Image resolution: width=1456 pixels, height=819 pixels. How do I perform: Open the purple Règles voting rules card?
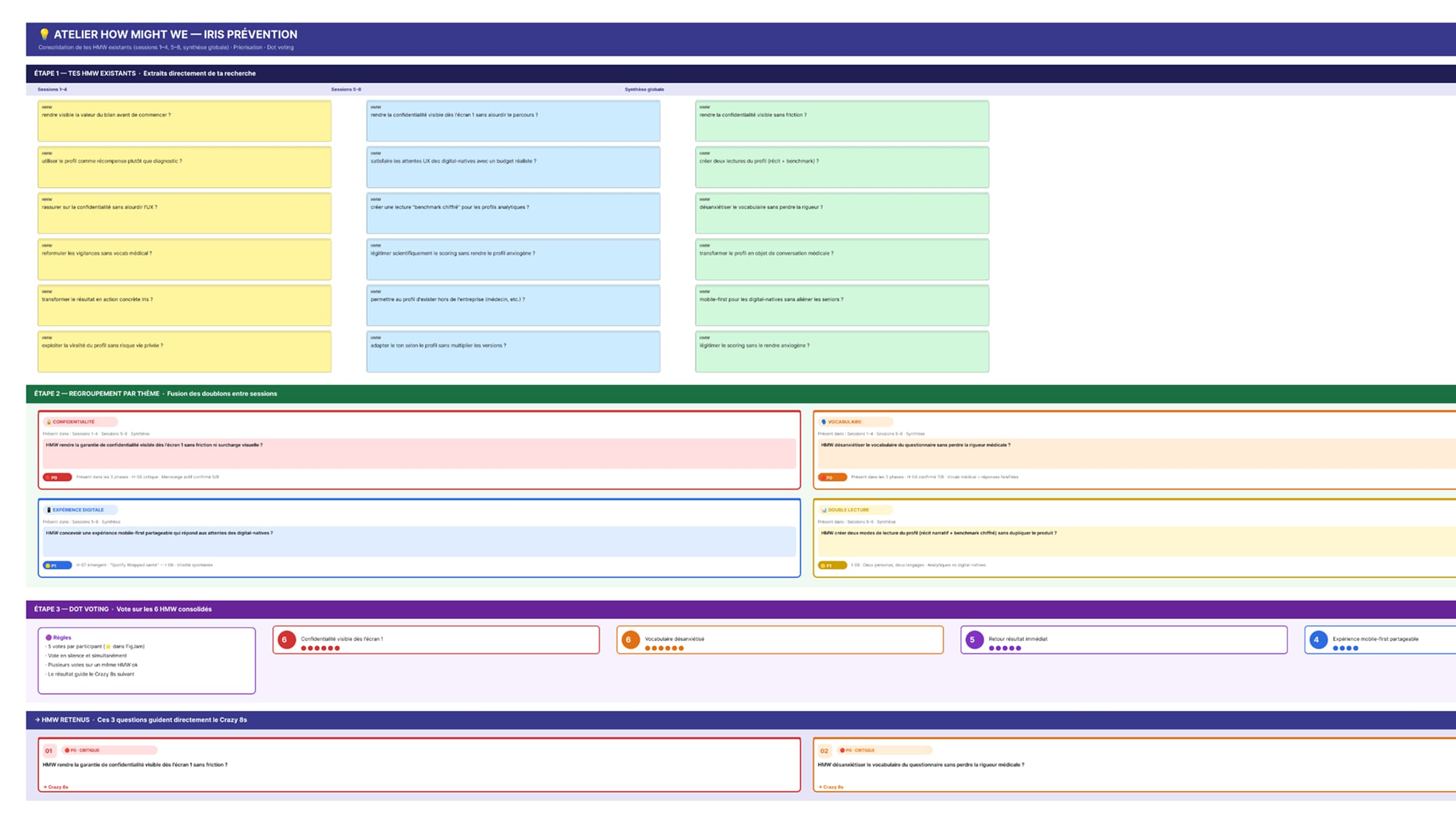[147, 661]
